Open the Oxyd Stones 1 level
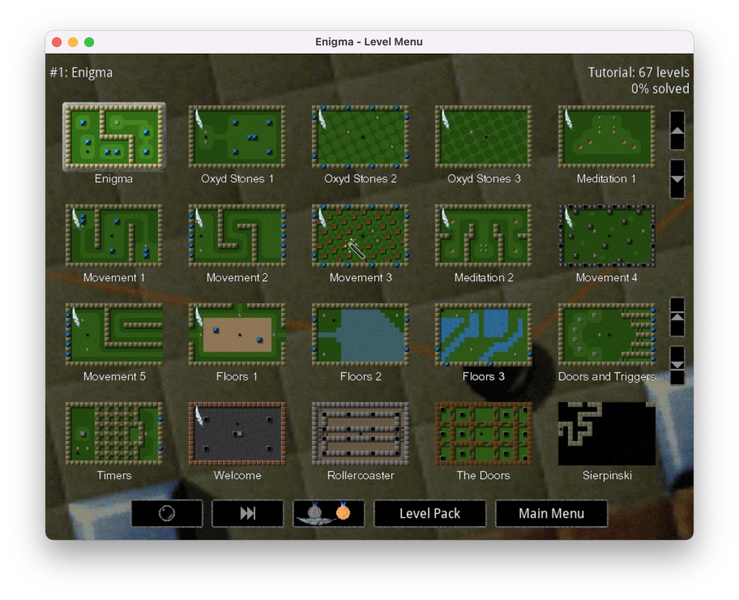 coord(237,137)
